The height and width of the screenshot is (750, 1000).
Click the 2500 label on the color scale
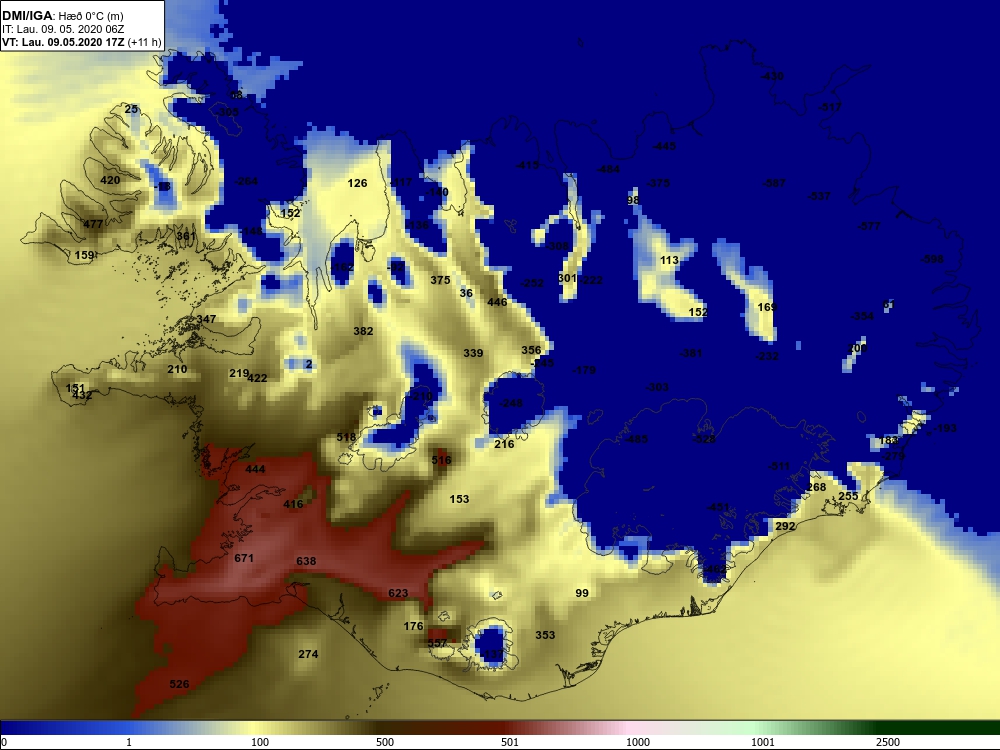click(887, 742)
